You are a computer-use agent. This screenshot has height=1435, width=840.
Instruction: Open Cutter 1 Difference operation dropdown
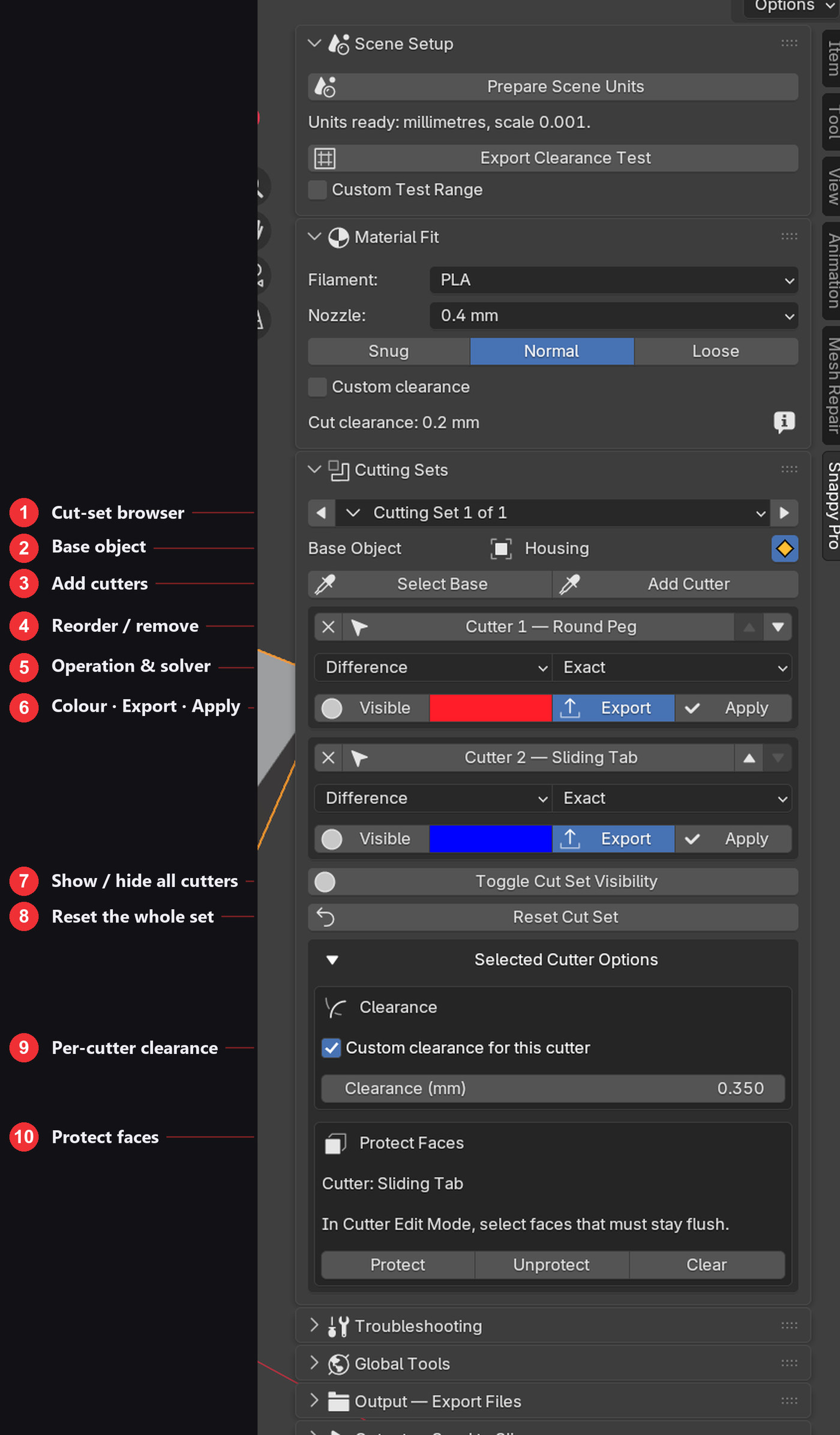pyautogui.click(x=433, y=668)
